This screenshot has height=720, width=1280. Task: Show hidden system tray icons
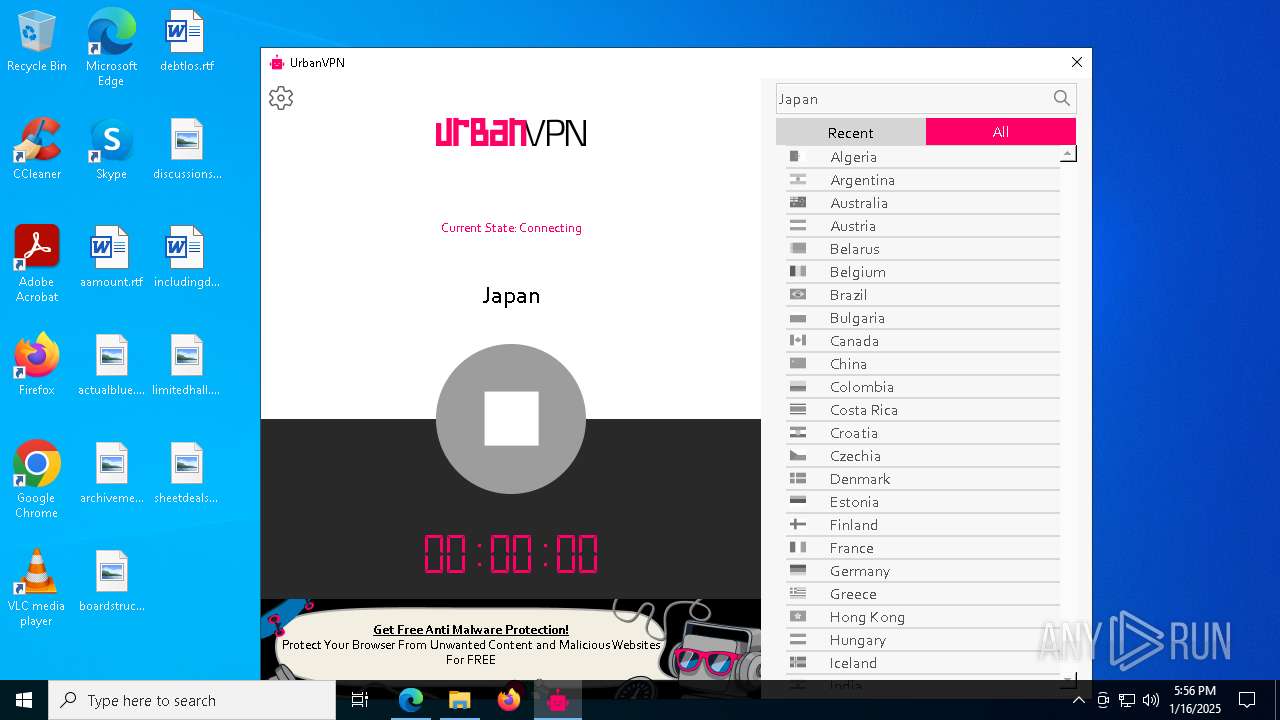pos(1078,700)
